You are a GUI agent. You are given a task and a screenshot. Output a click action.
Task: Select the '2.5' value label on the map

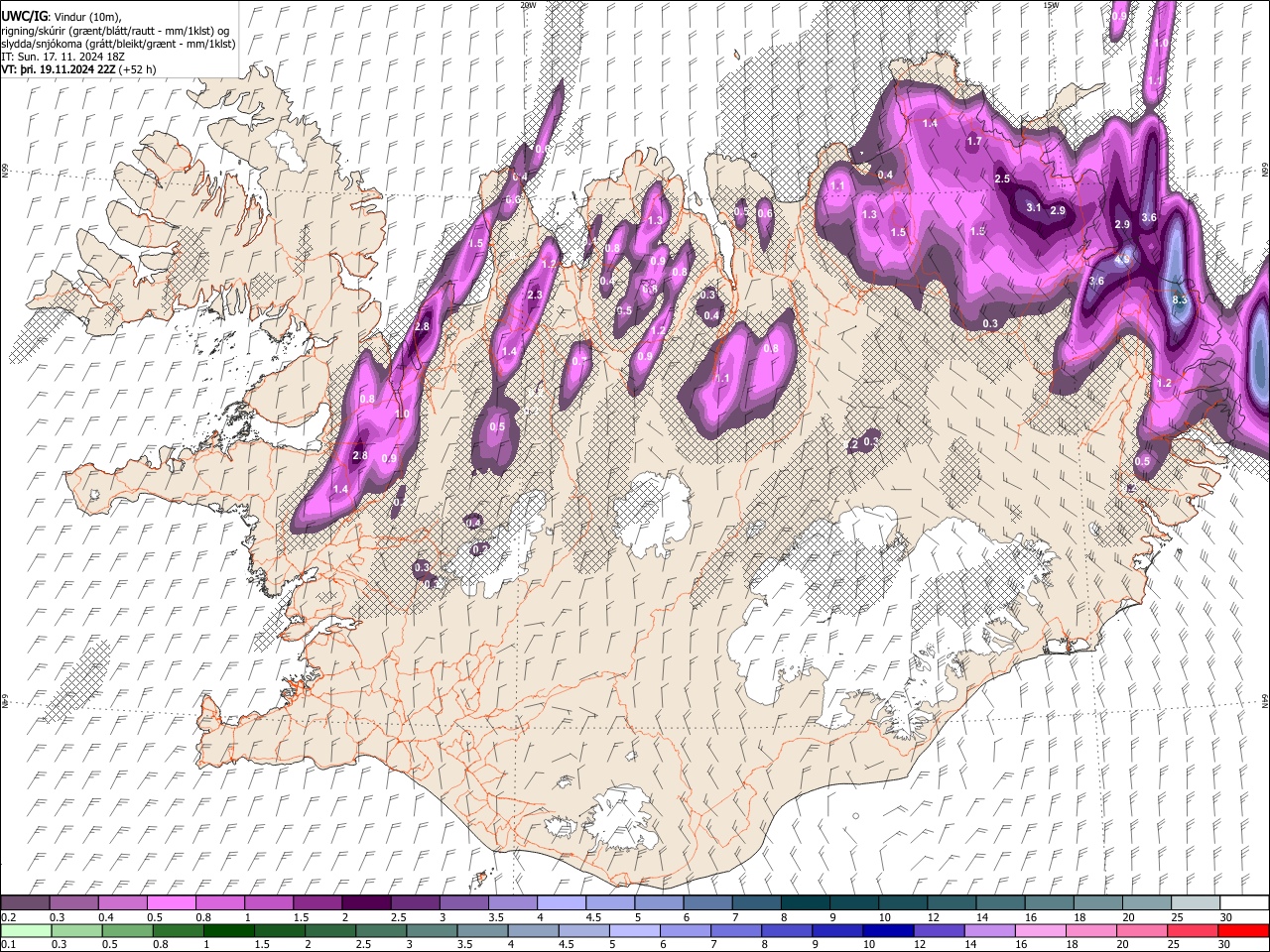click(1002, 178)
